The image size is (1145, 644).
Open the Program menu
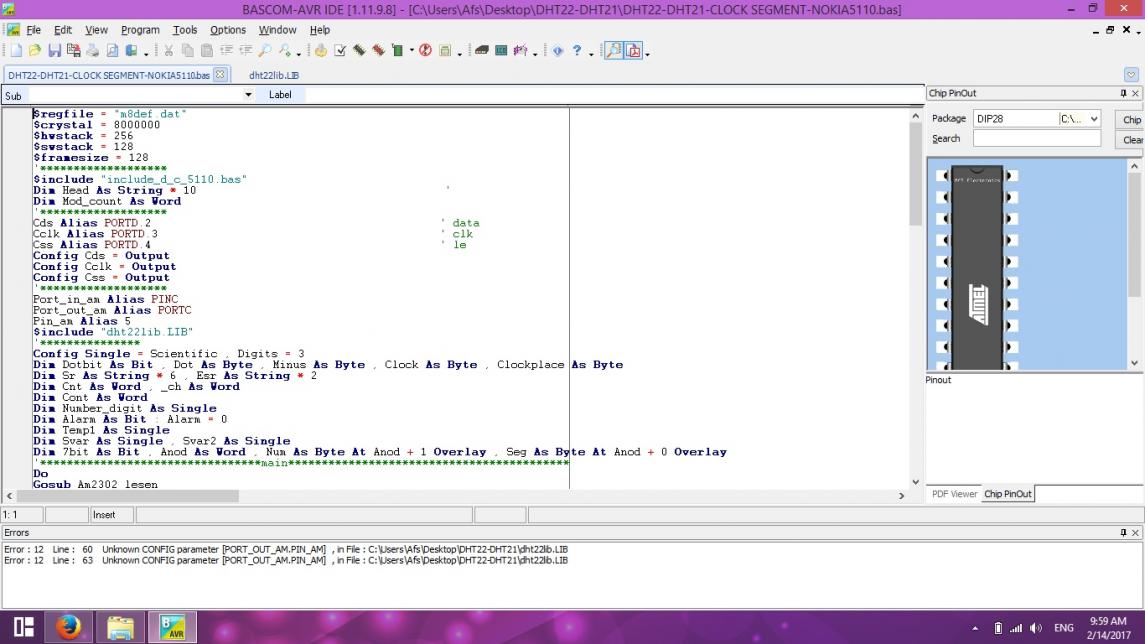(x=140, y=31)
